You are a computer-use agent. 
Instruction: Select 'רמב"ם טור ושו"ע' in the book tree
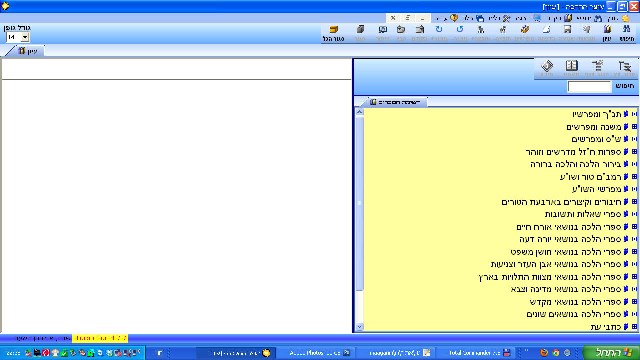click(590, 177)
